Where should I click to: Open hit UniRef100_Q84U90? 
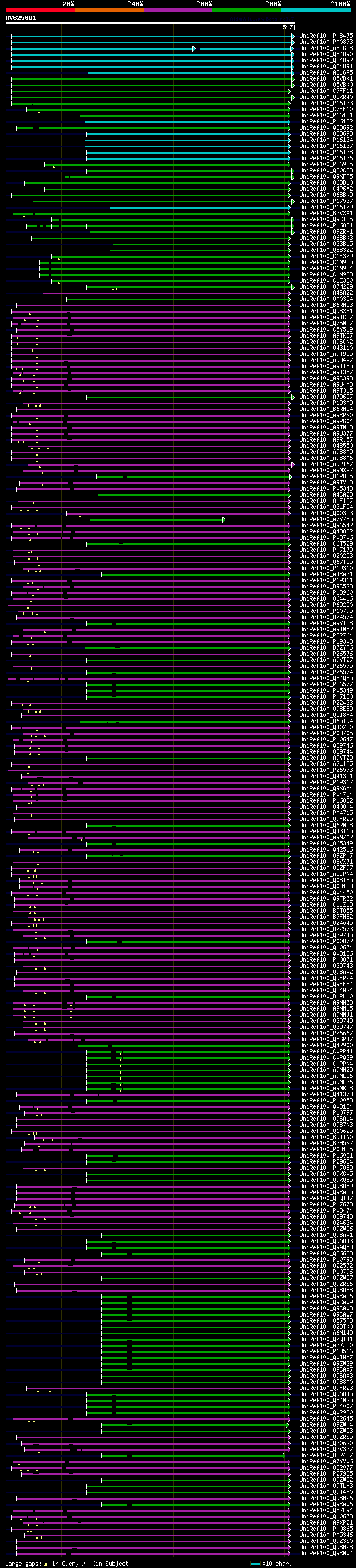[x=325, y=54]
